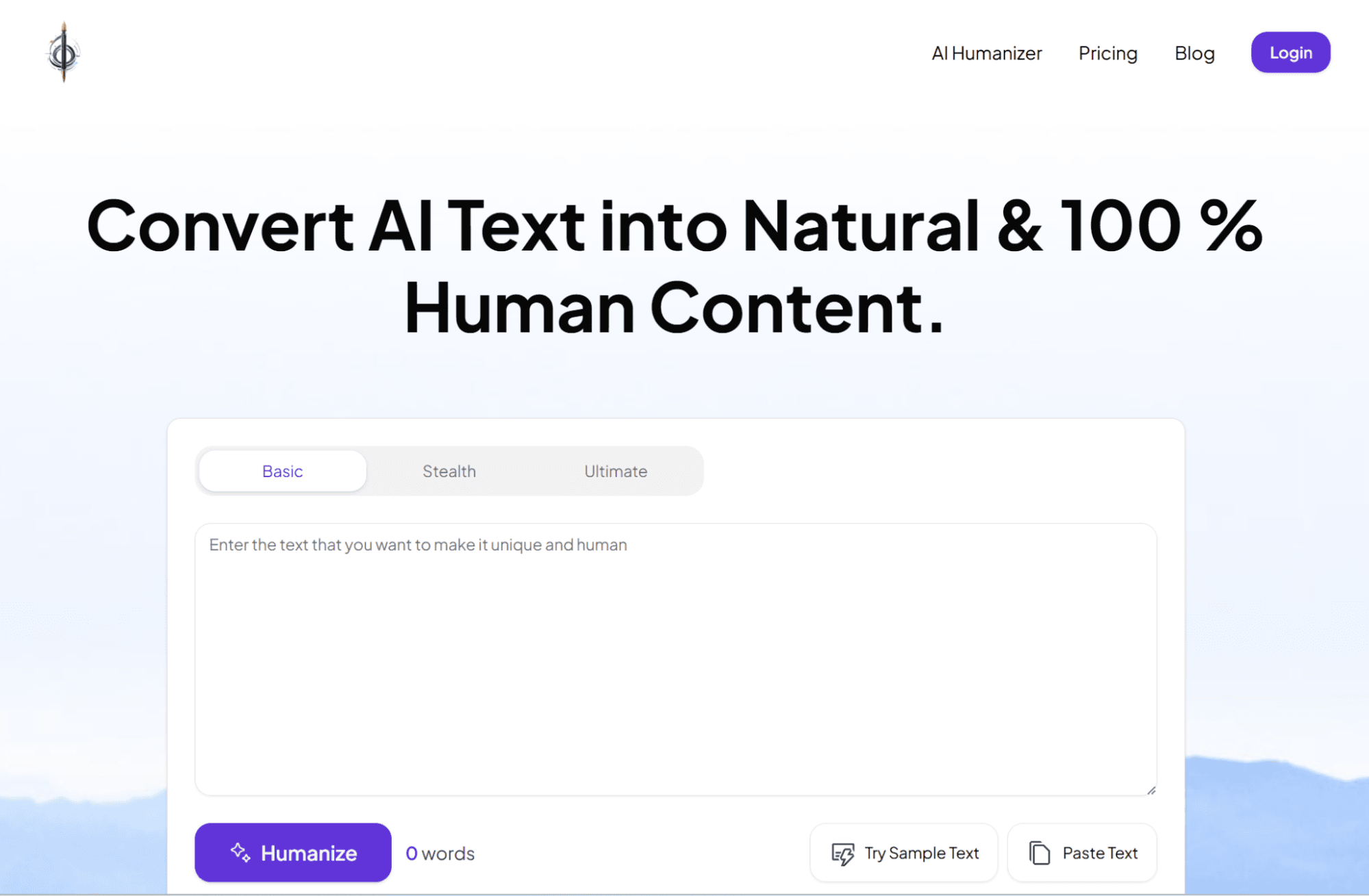Load text with Try Sample Text
This screenshot has height=896, width=1369.
tap(921, 853)
